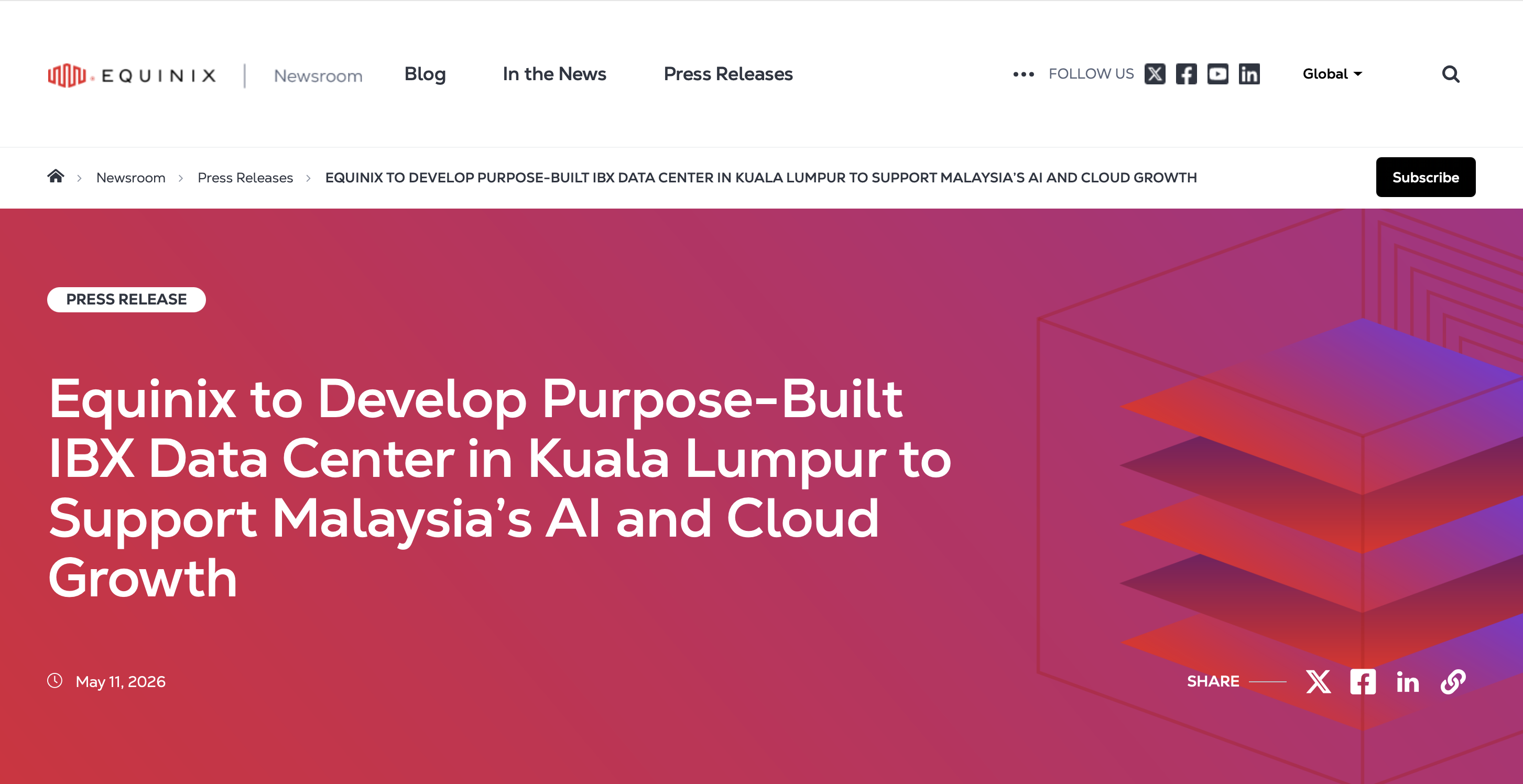
Task: Click the Equinix logo
Action: (x=132, y=75)
